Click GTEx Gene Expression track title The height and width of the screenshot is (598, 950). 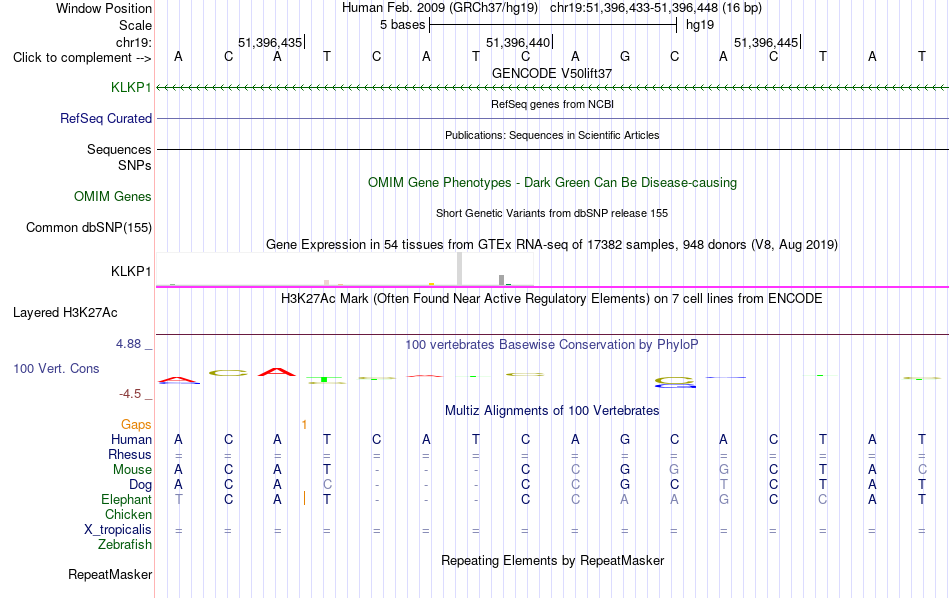pos(552,245)
